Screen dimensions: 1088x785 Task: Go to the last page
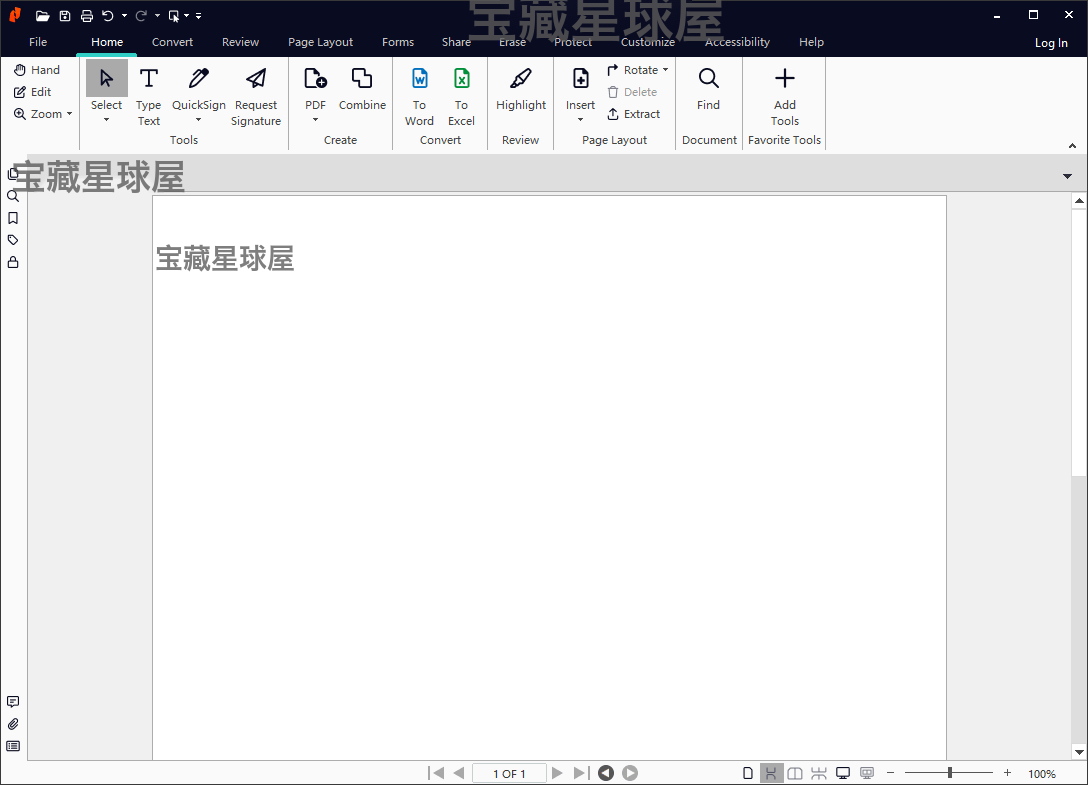[x=581, y=773]
